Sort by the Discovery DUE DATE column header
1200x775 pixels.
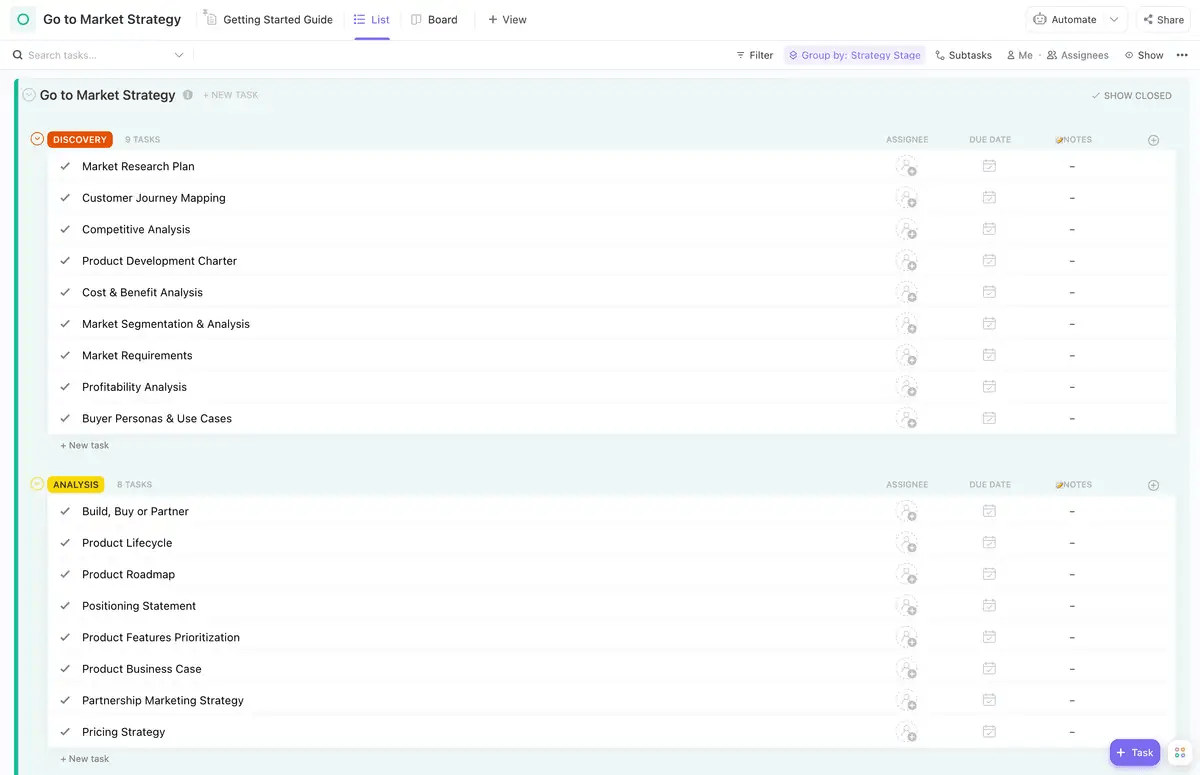click(x=990, y=140)
